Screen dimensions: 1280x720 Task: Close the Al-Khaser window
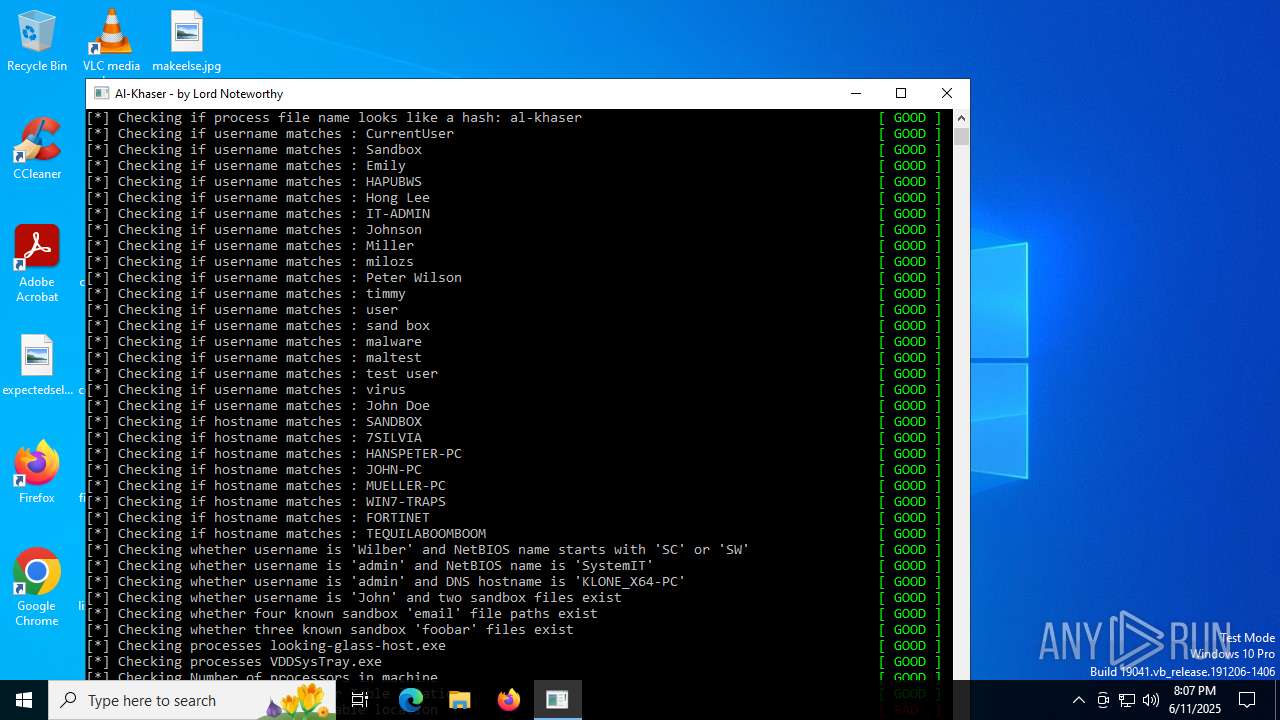pos(946,93)
